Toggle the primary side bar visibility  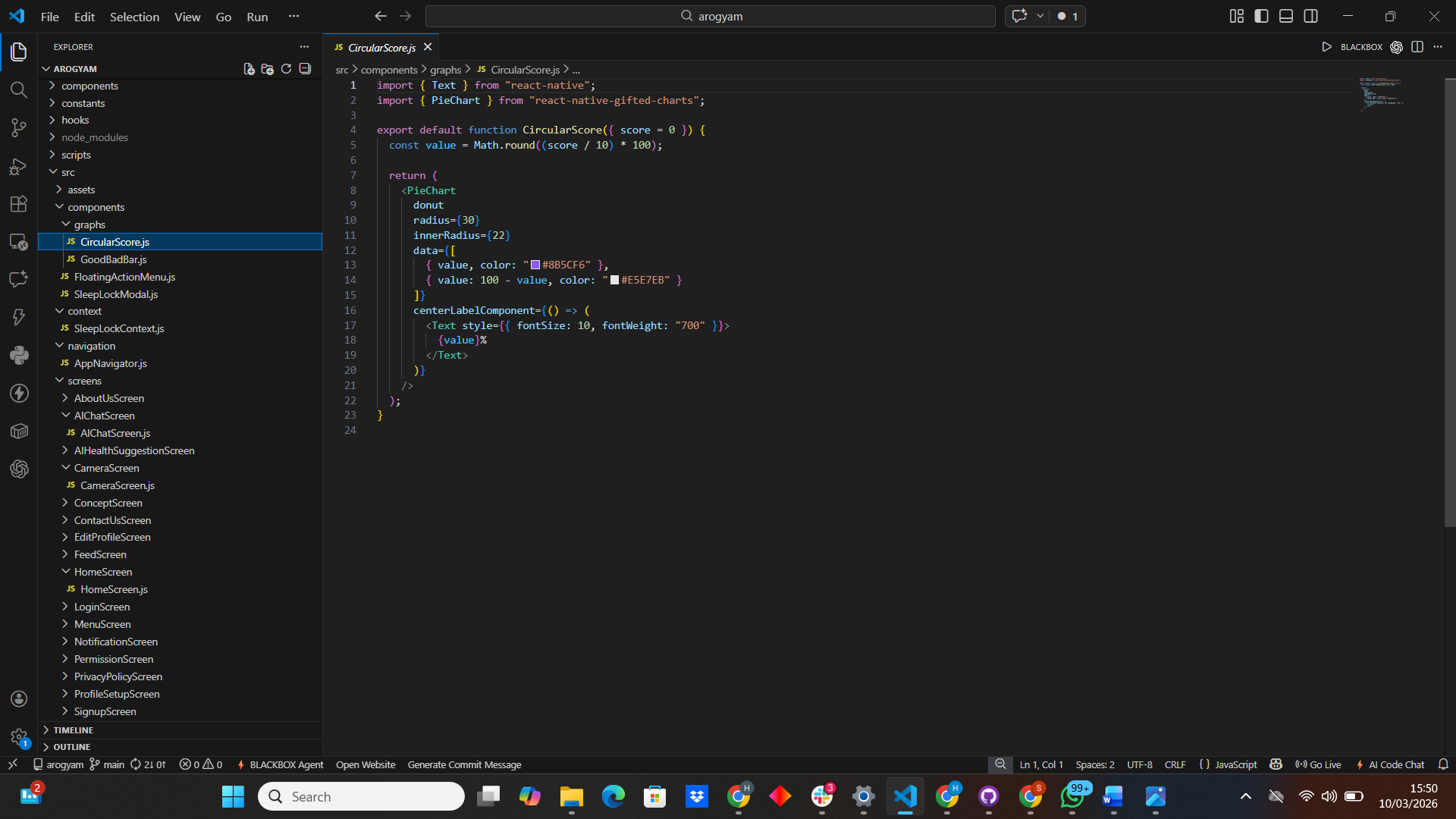click(x=1261, y=16)
